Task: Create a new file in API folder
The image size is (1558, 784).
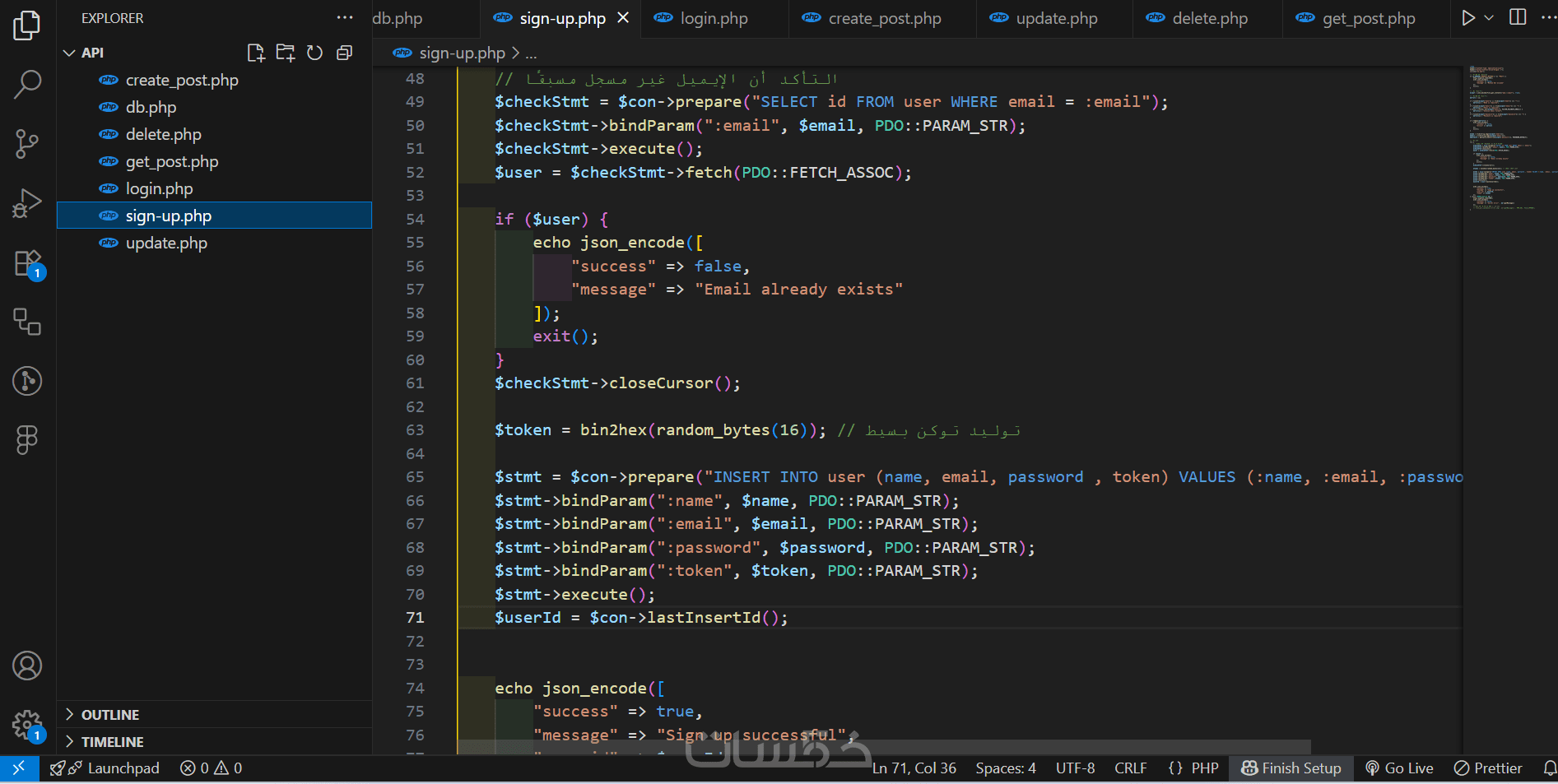Action: pos(256,53)
